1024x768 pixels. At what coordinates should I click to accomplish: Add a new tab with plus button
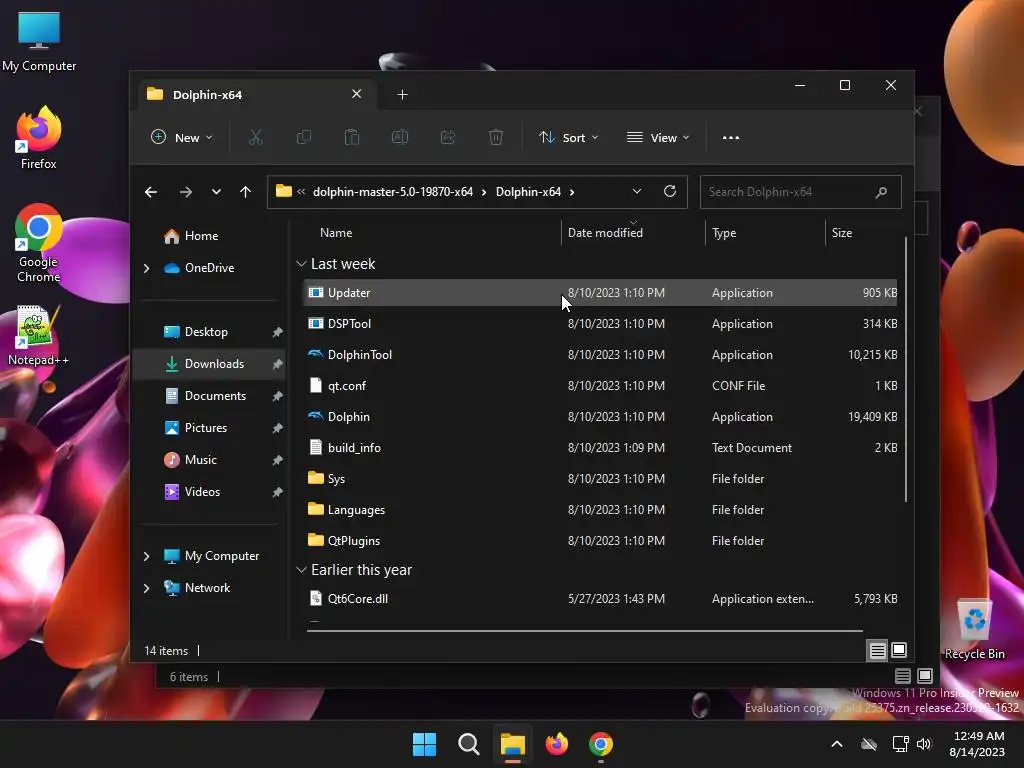tap(402, 95)
